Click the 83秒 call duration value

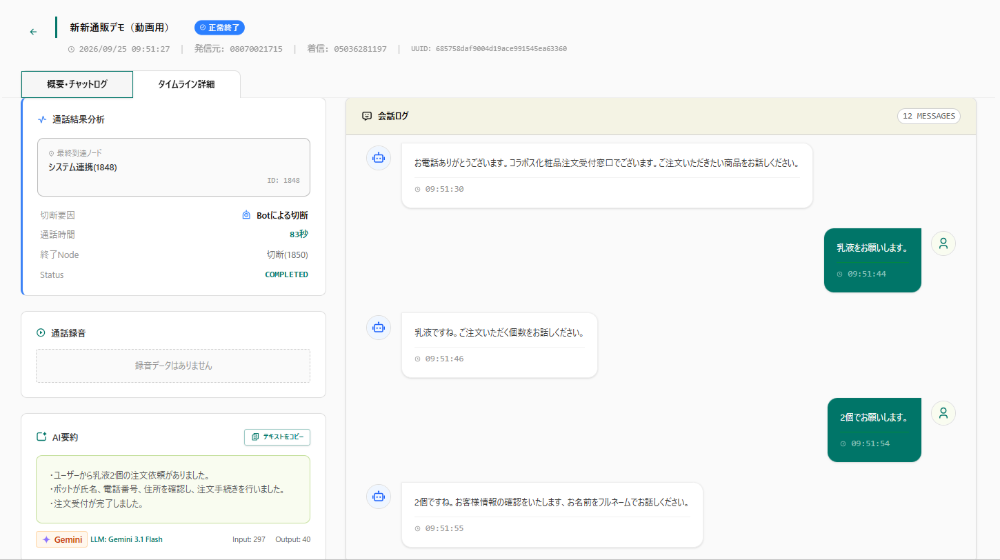[x=298, y=234]
